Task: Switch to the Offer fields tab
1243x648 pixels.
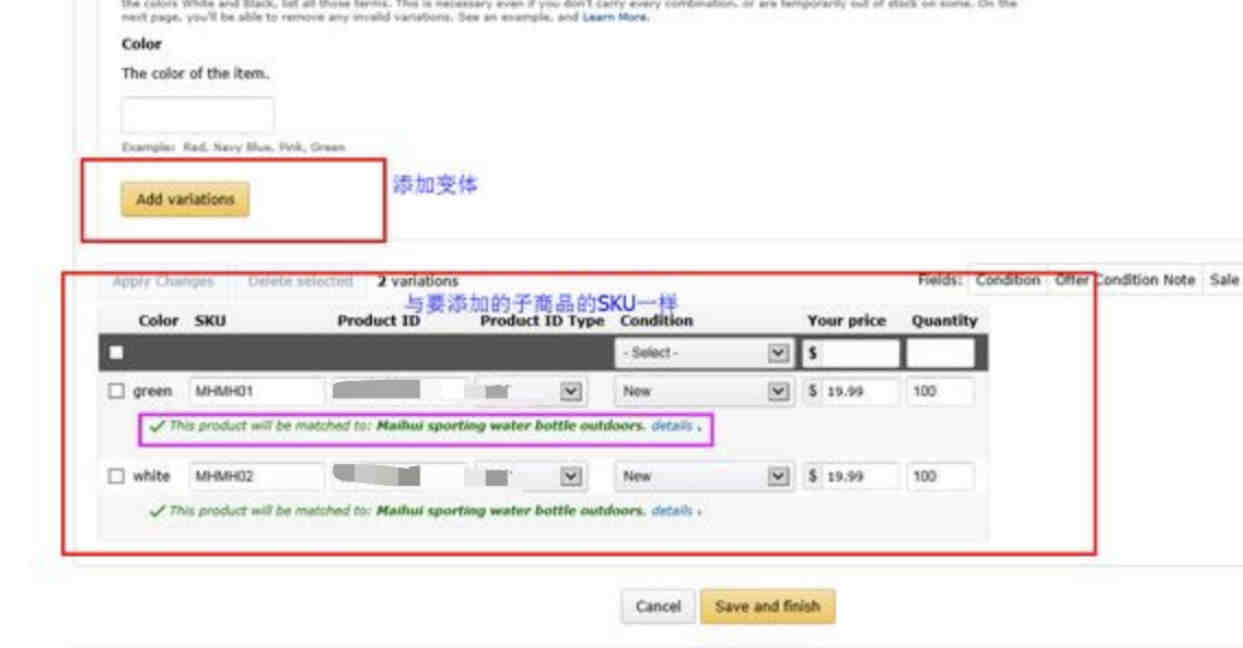Action: (1071, 280)
